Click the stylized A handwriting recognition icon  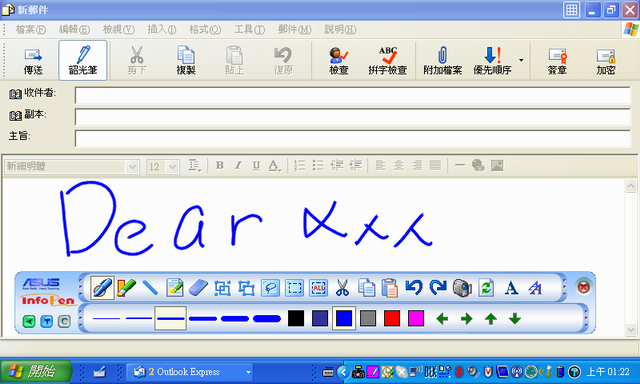[x=535, y=288]
